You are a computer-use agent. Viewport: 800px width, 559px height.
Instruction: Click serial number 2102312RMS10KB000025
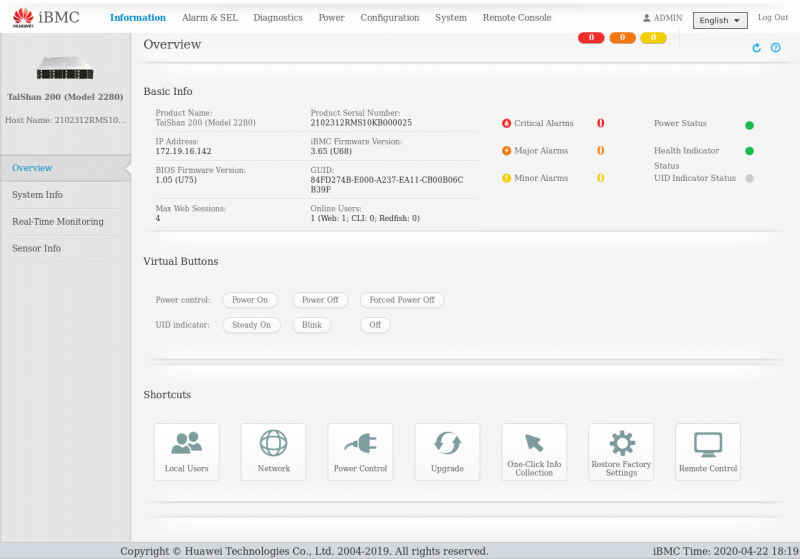[x=361, y=123]
